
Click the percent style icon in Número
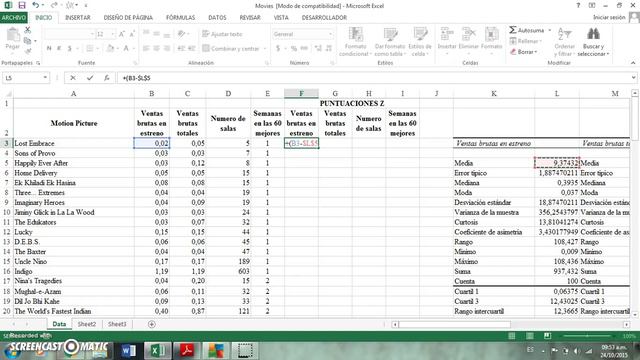tap(294, 49)
